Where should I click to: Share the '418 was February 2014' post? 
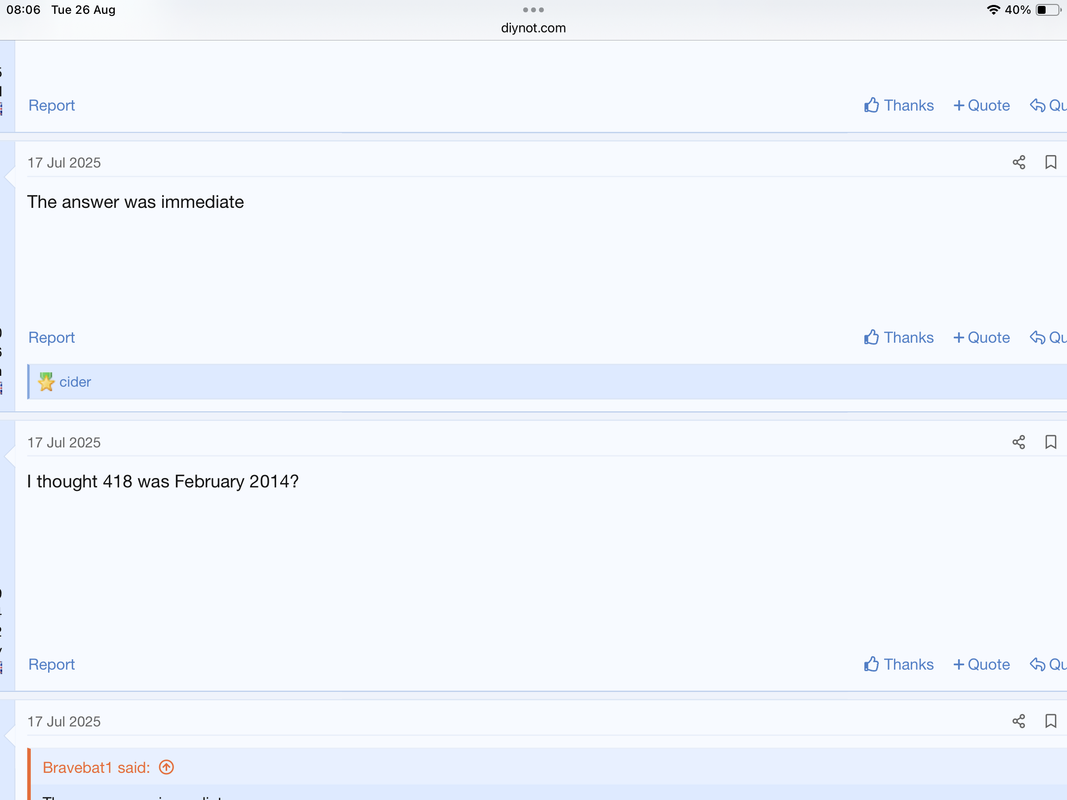pyautogui.click(x=1019, y=442)
